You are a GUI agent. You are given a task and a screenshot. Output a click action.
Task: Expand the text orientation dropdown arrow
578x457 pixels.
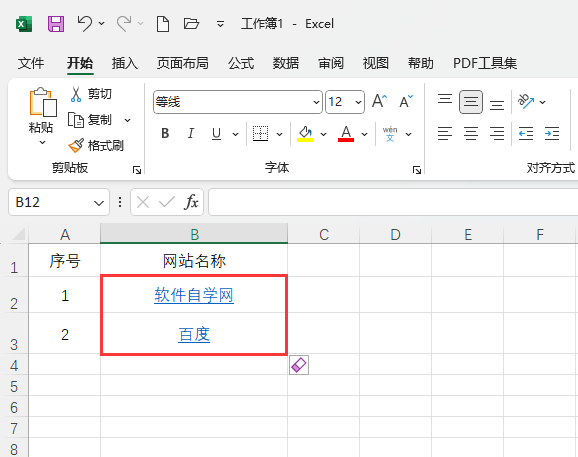[x=543, y=102]
